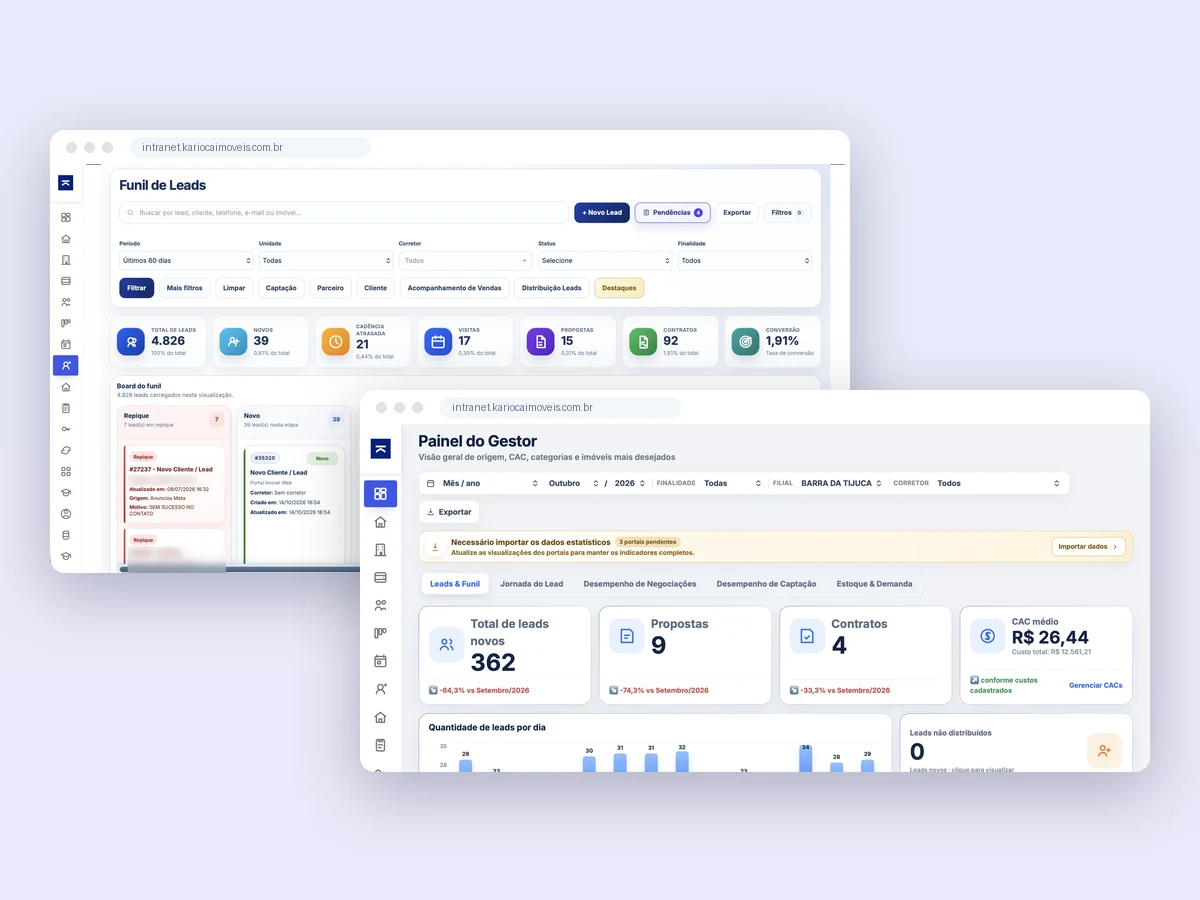Clear filters with the Limpar button
Viewport: 1200px width, 900px height.
[x=234, y=288]
